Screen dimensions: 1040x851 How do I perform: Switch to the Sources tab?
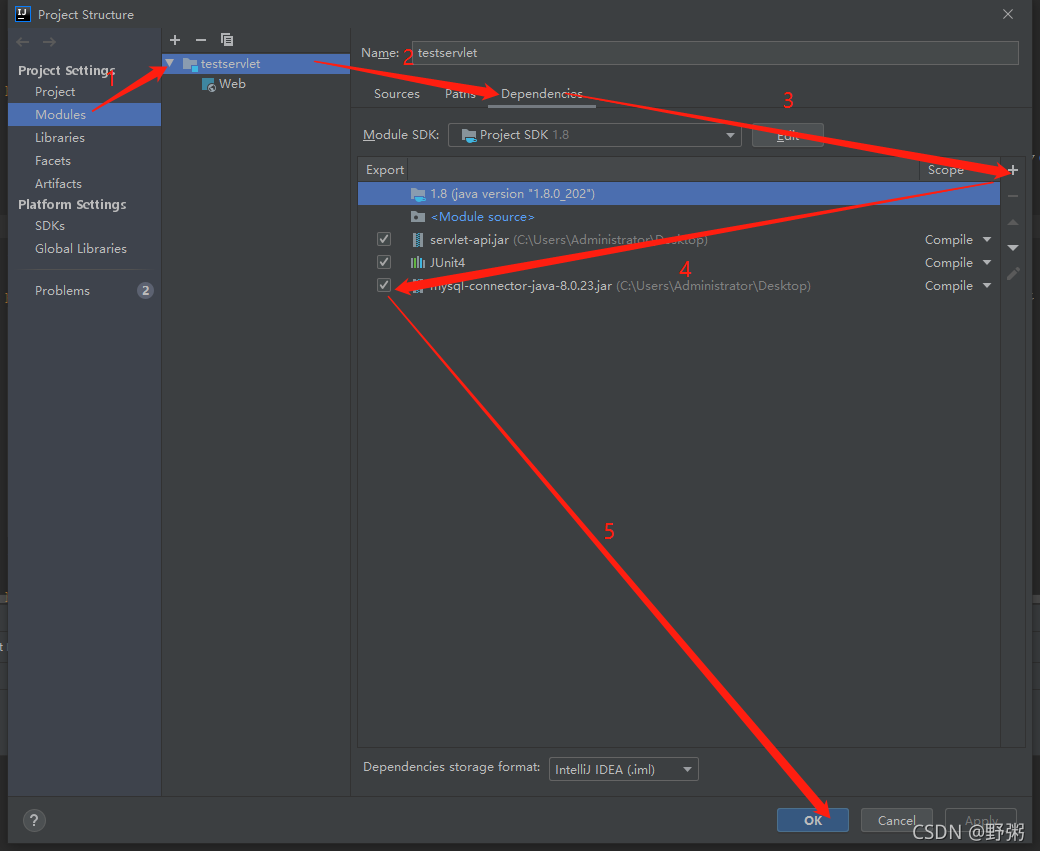[397, 94]
